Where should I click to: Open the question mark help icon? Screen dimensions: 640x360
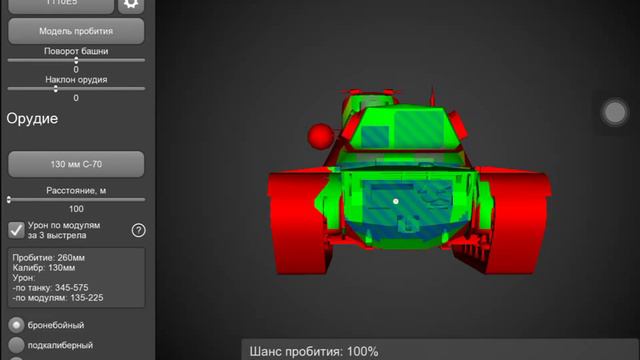tap(138, 231)
